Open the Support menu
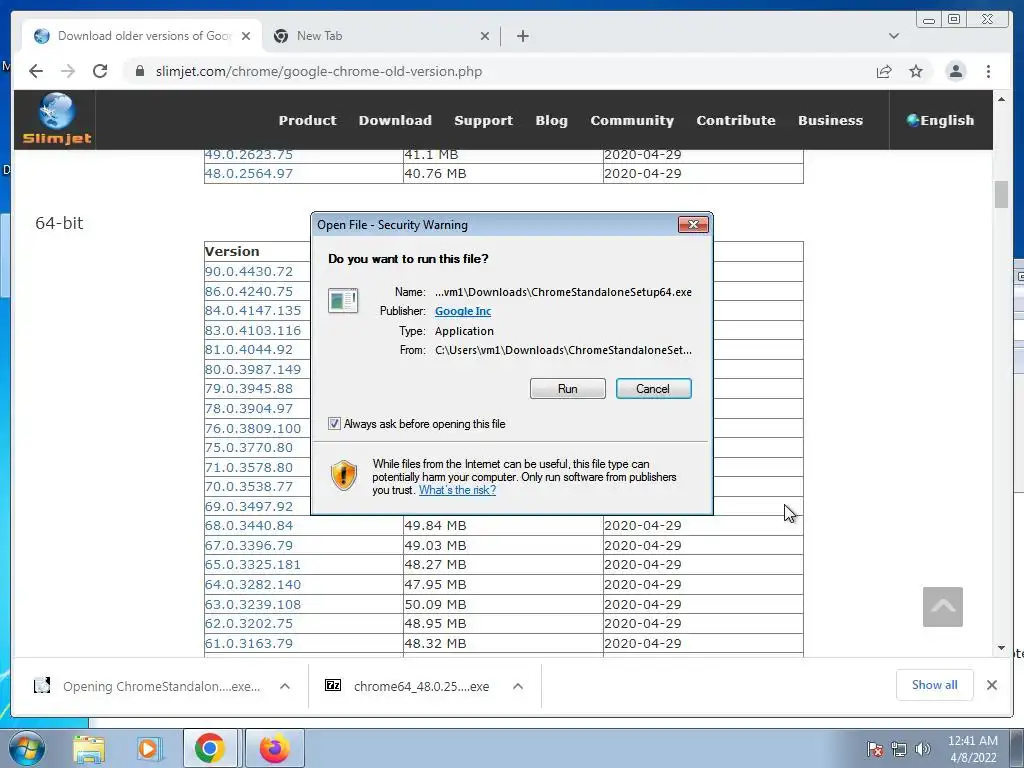1024x768 pixels. click(483, 120)
